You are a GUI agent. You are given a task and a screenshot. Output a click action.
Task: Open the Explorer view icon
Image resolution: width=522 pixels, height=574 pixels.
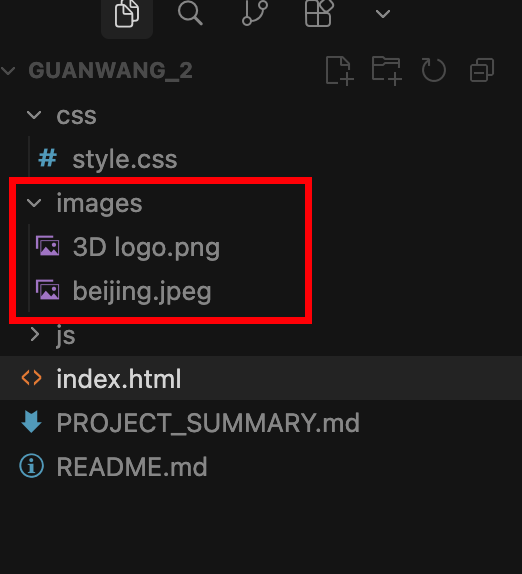(127, 14)
